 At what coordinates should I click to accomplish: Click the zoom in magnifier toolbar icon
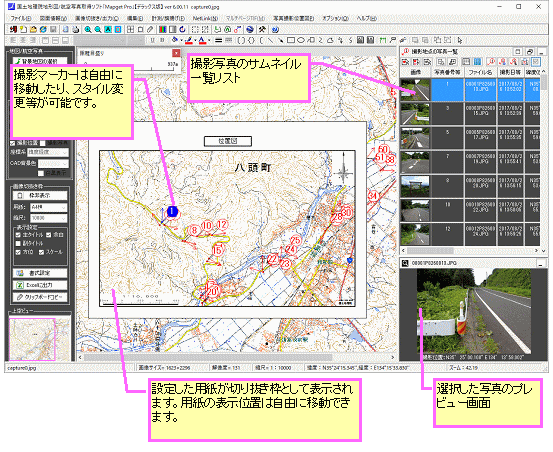[x=87, y=30]
